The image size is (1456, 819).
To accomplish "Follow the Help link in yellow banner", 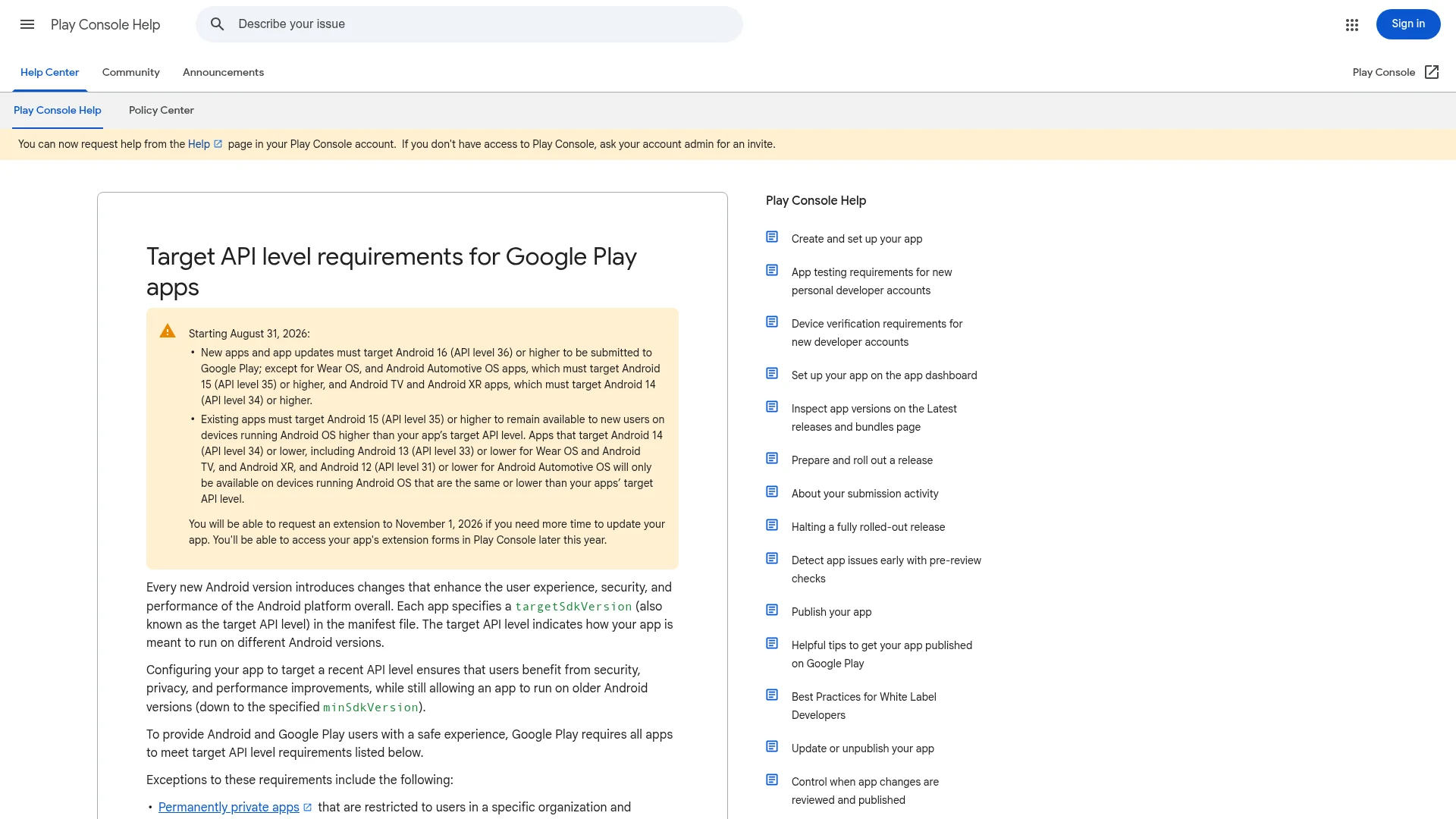I will pyautogui.click(x=199, y=144).
